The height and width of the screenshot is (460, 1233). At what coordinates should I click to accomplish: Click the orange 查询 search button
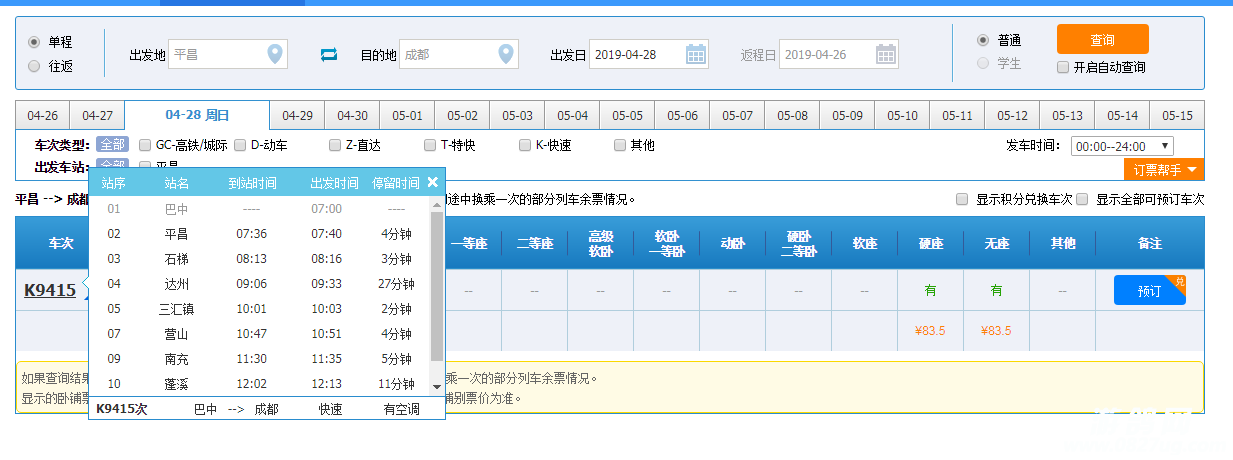(x=1102, y=40)
